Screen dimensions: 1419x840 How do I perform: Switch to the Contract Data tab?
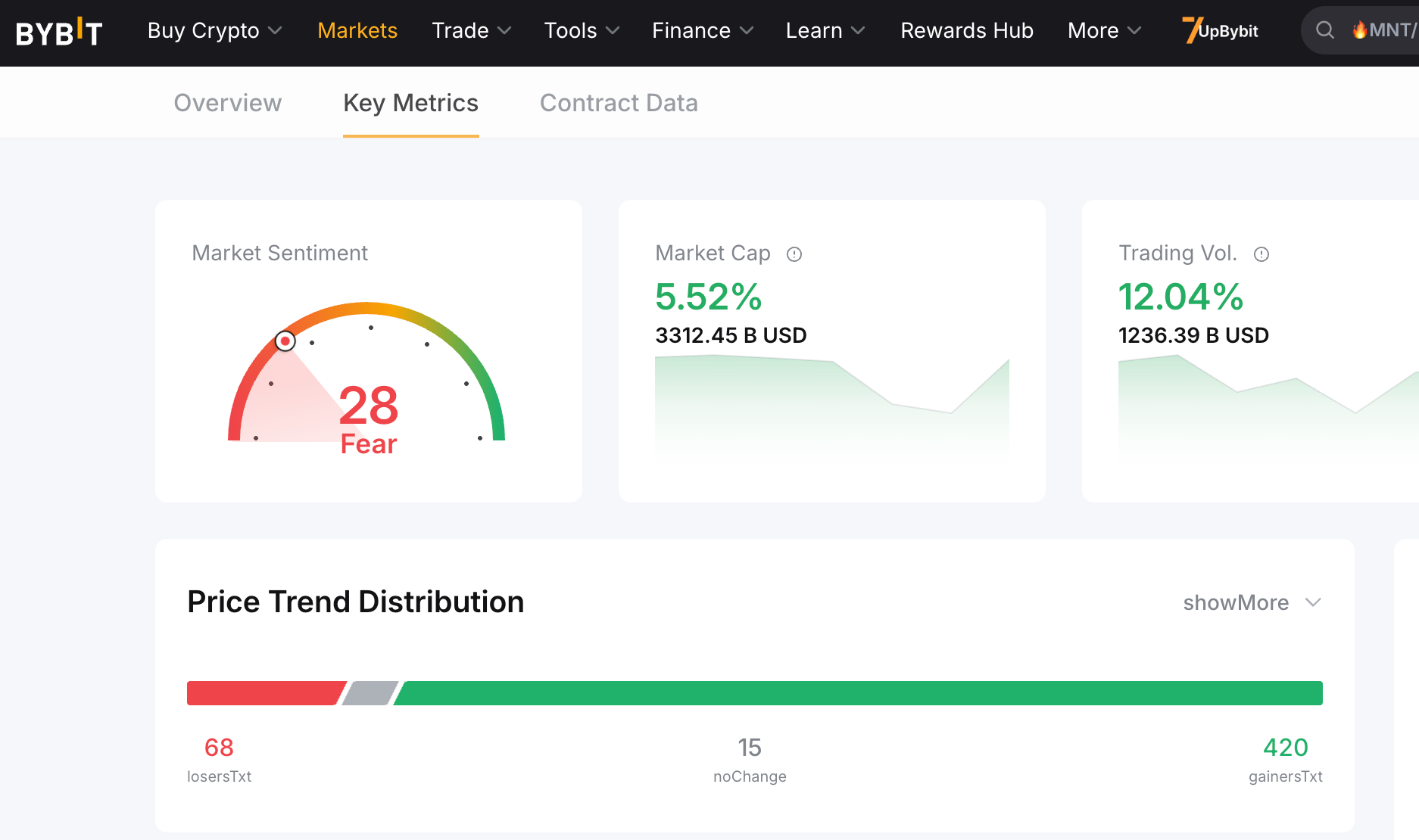click(619, 103)
